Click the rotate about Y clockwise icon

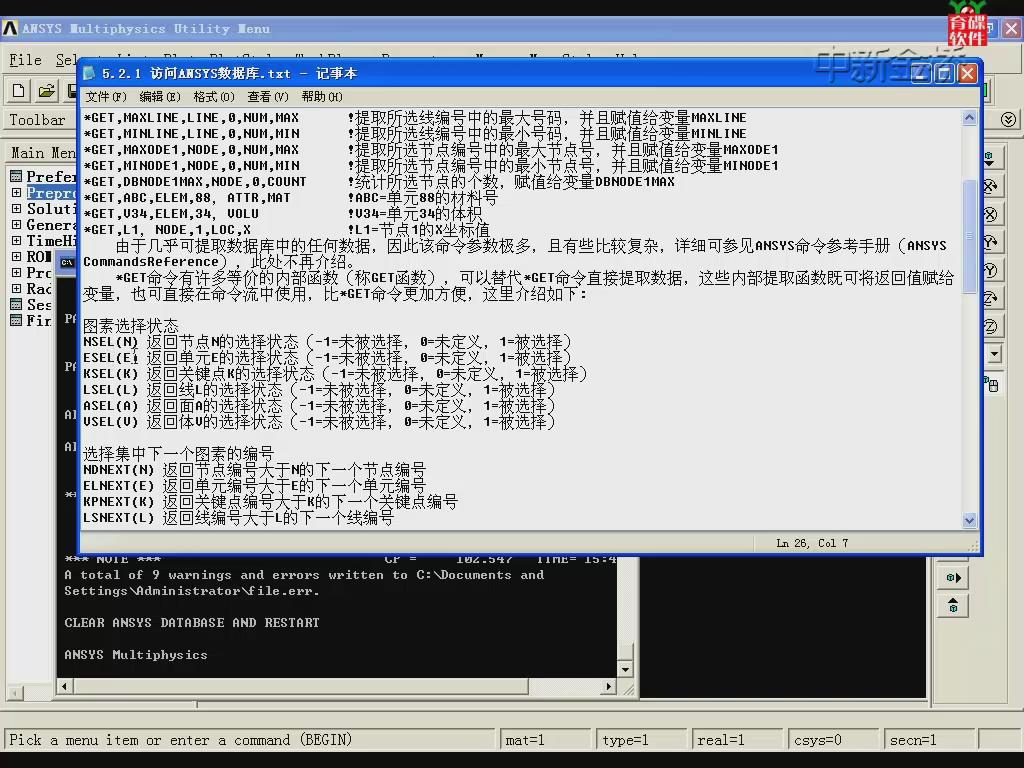coord(991,242)
